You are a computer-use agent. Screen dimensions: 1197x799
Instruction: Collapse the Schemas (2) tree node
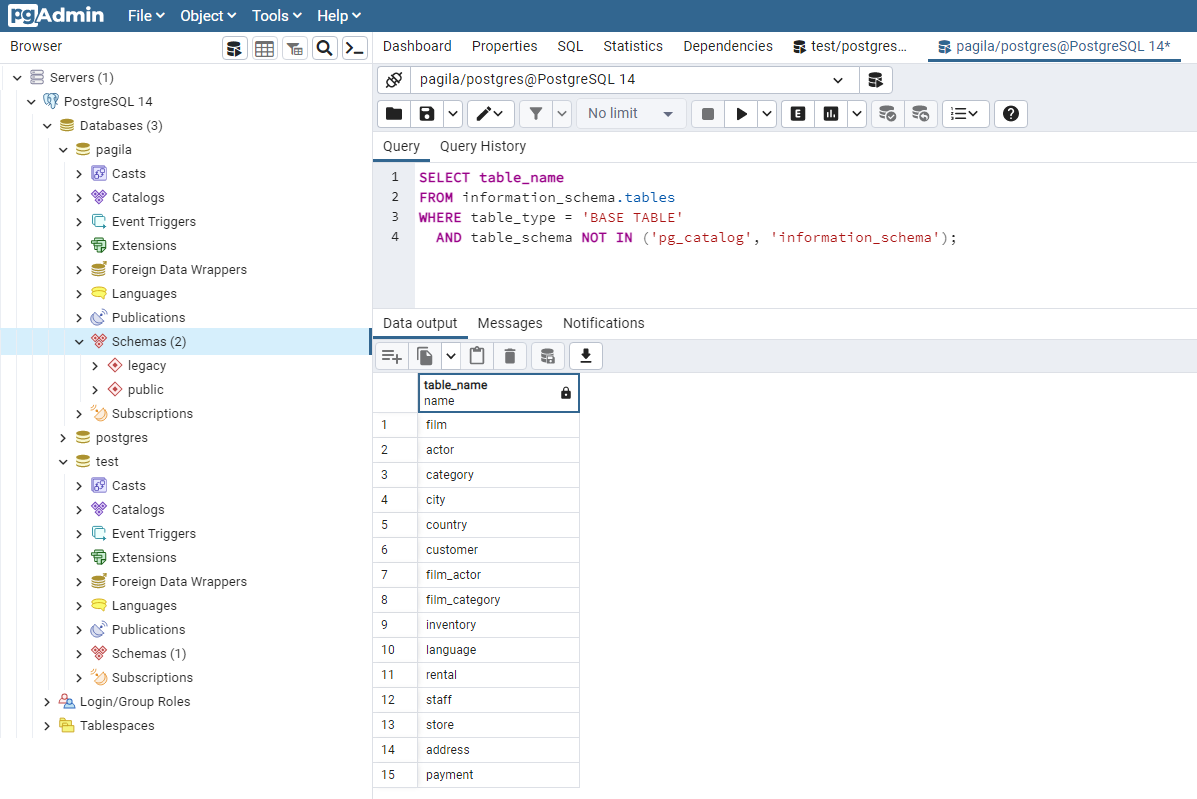(79, 341)
